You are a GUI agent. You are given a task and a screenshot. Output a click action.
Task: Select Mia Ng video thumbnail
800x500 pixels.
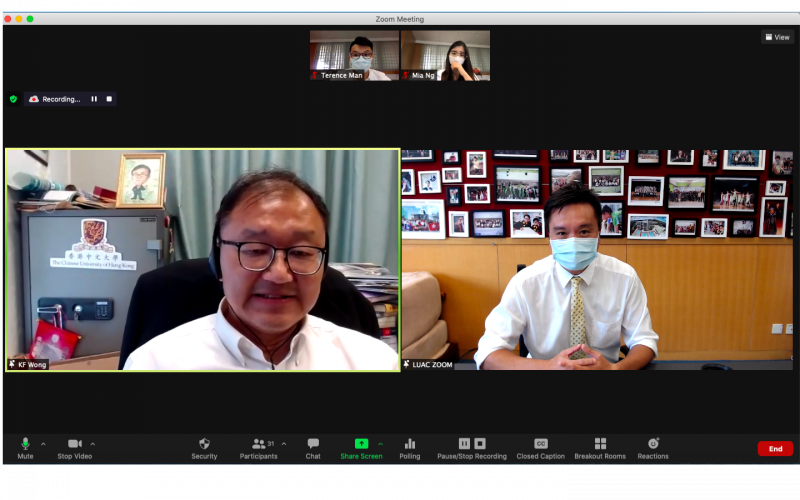click(445, 55)
